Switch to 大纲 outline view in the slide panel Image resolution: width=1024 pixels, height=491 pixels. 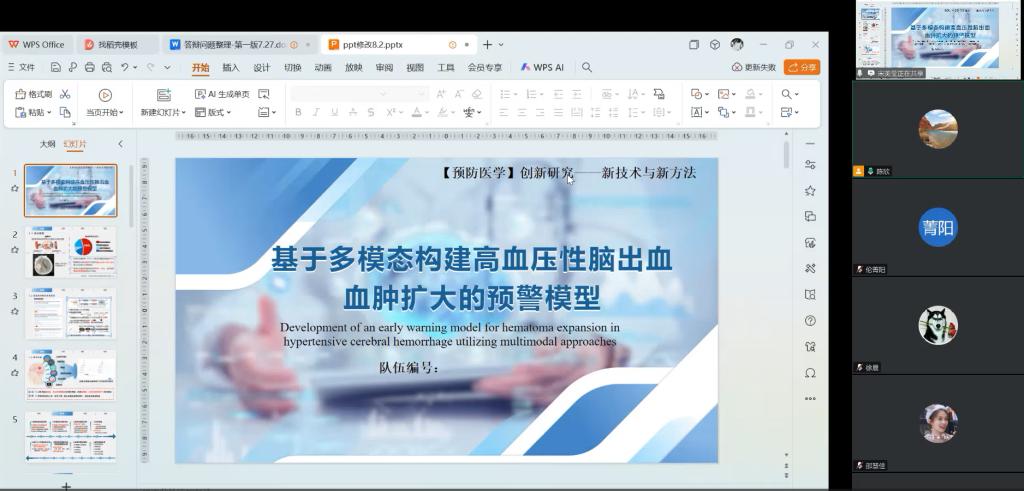click(x=47, y=144)
